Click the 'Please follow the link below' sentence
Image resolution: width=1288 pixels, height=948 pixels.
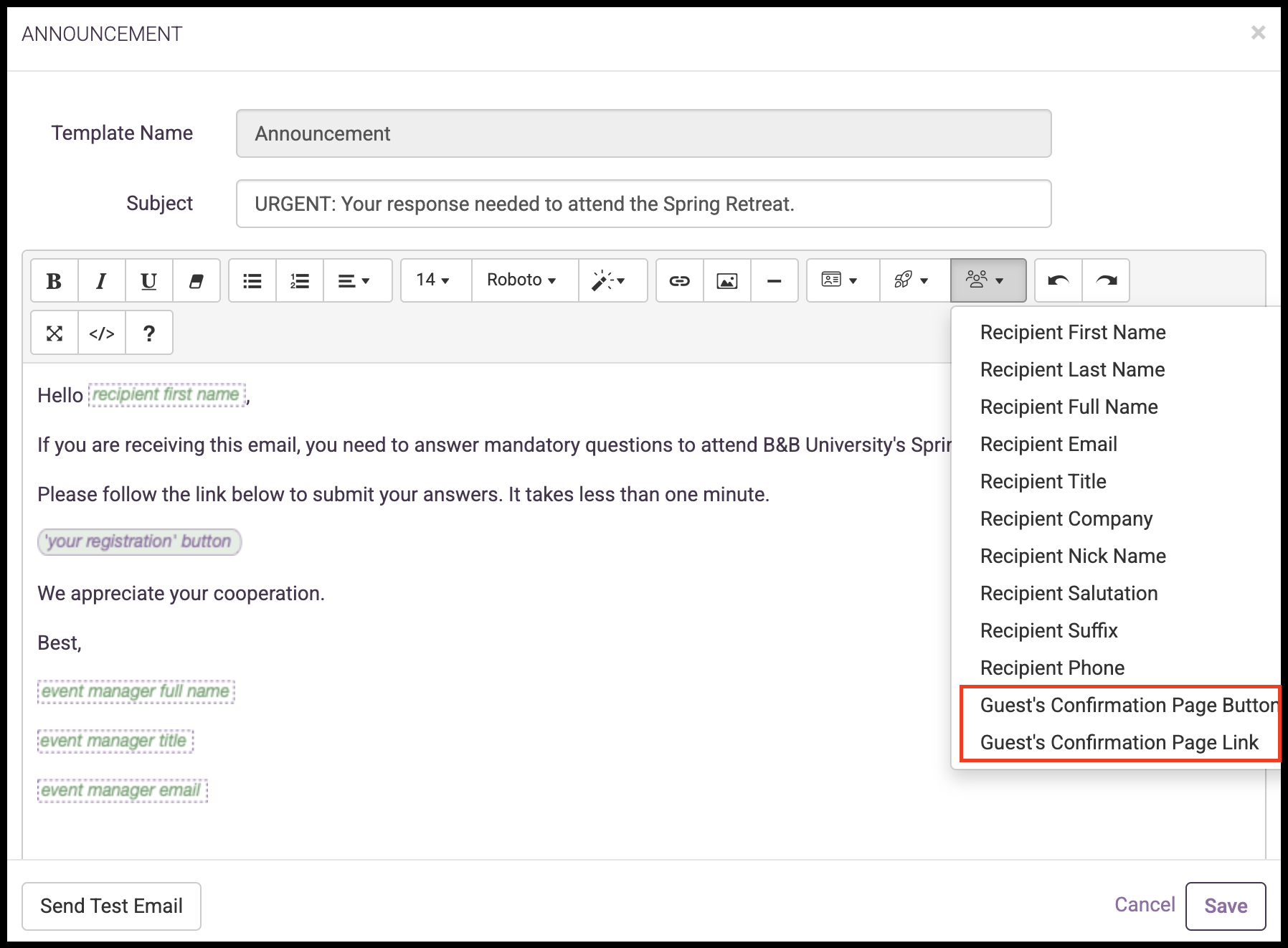pyautogui.click(x=403, y=495)
